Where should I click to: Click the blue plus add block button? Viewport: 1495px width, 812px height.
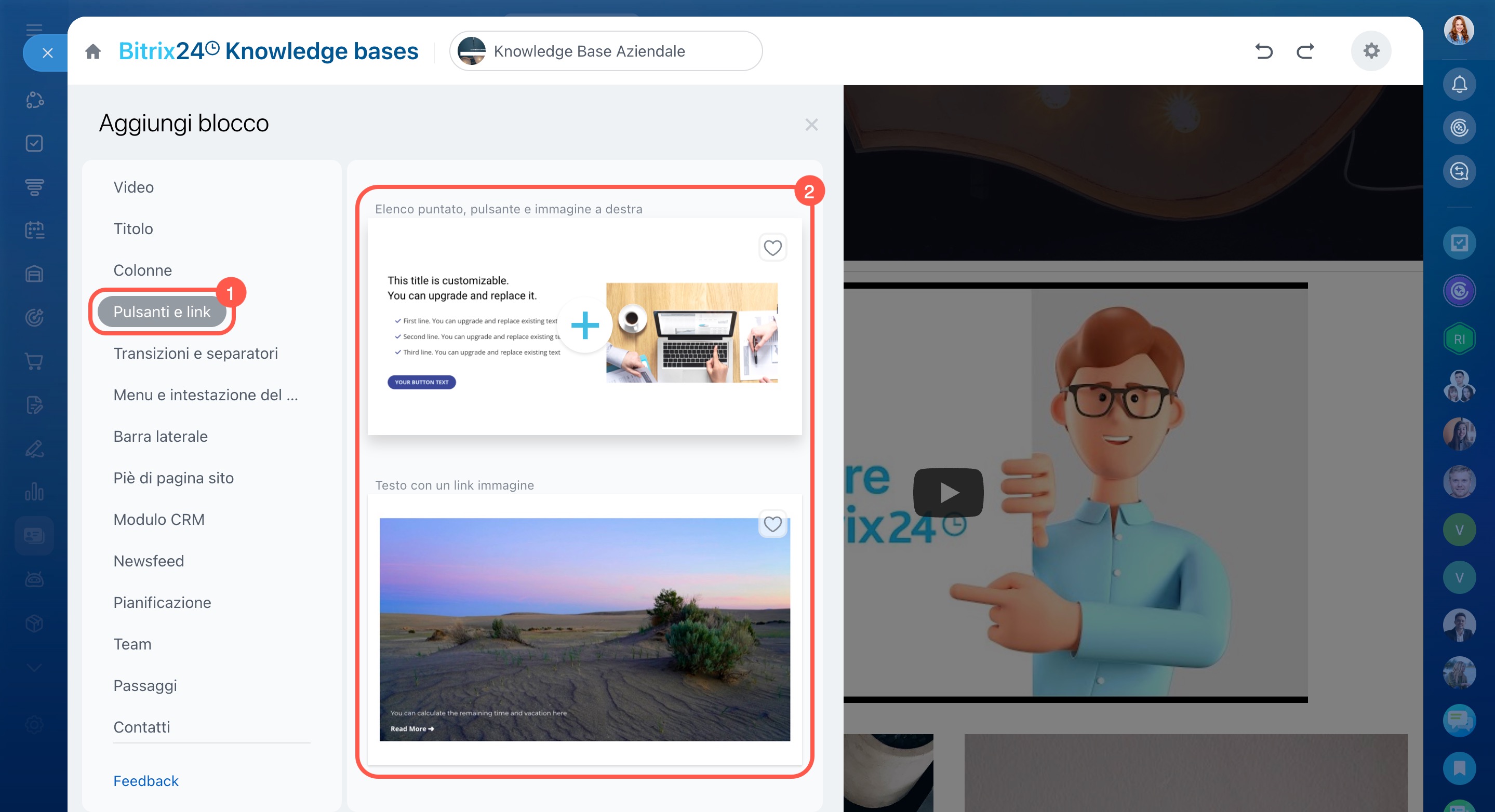(x=584, y=326)
